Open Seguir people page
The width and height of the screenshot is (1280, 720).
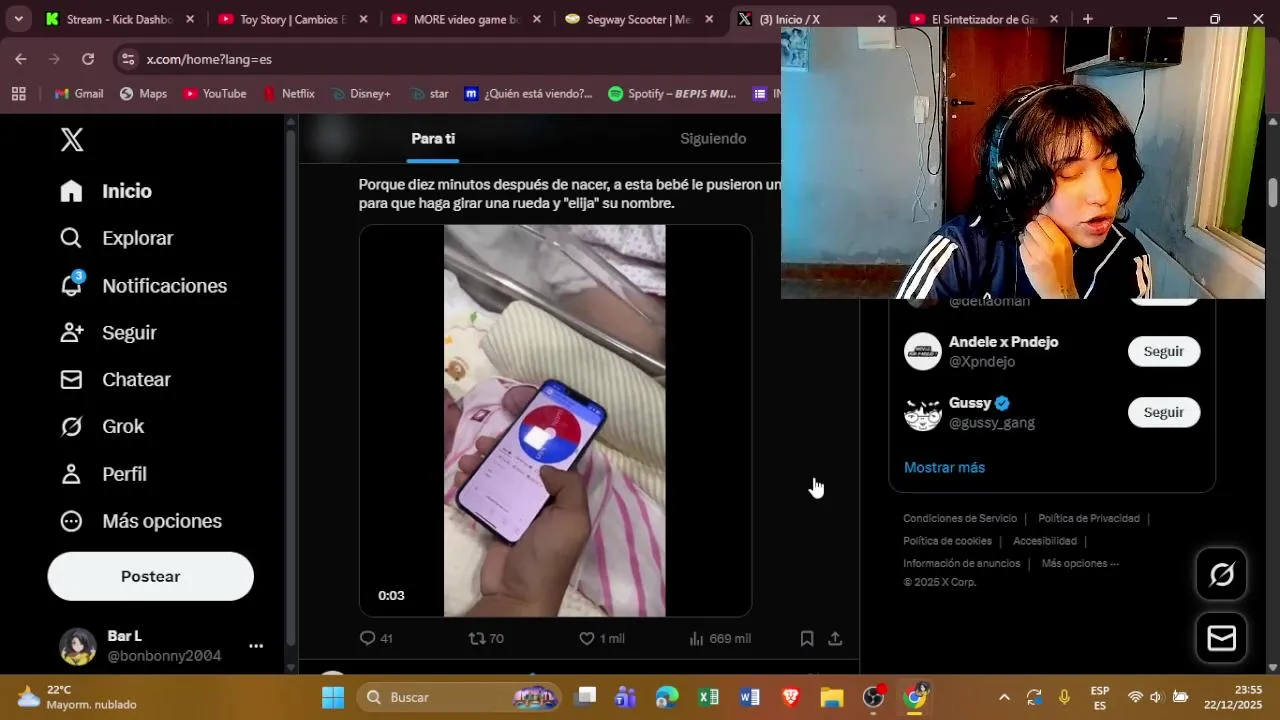(x=108, y=332)
